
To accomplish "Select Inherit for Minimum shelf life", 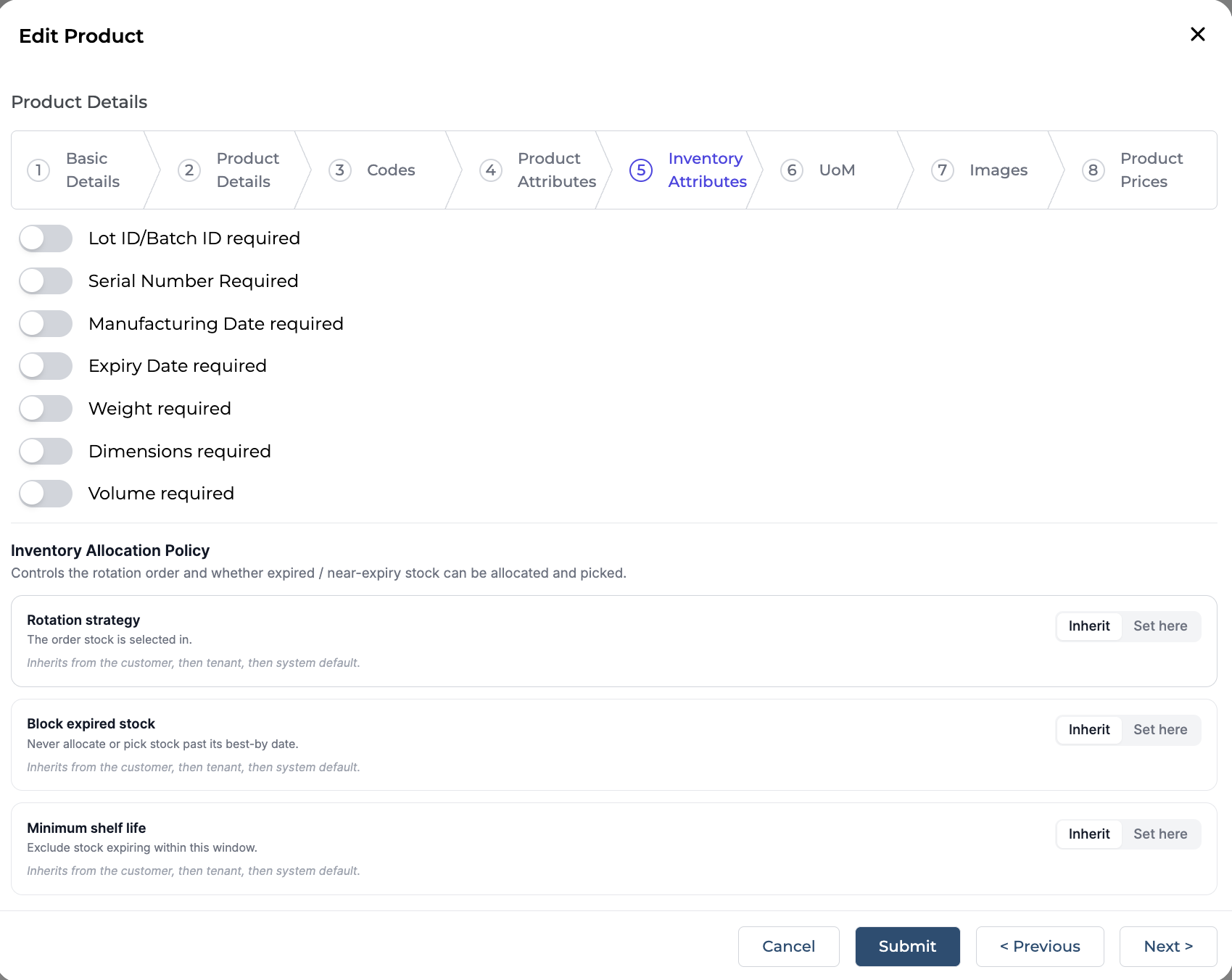I will coord(1089,834).
